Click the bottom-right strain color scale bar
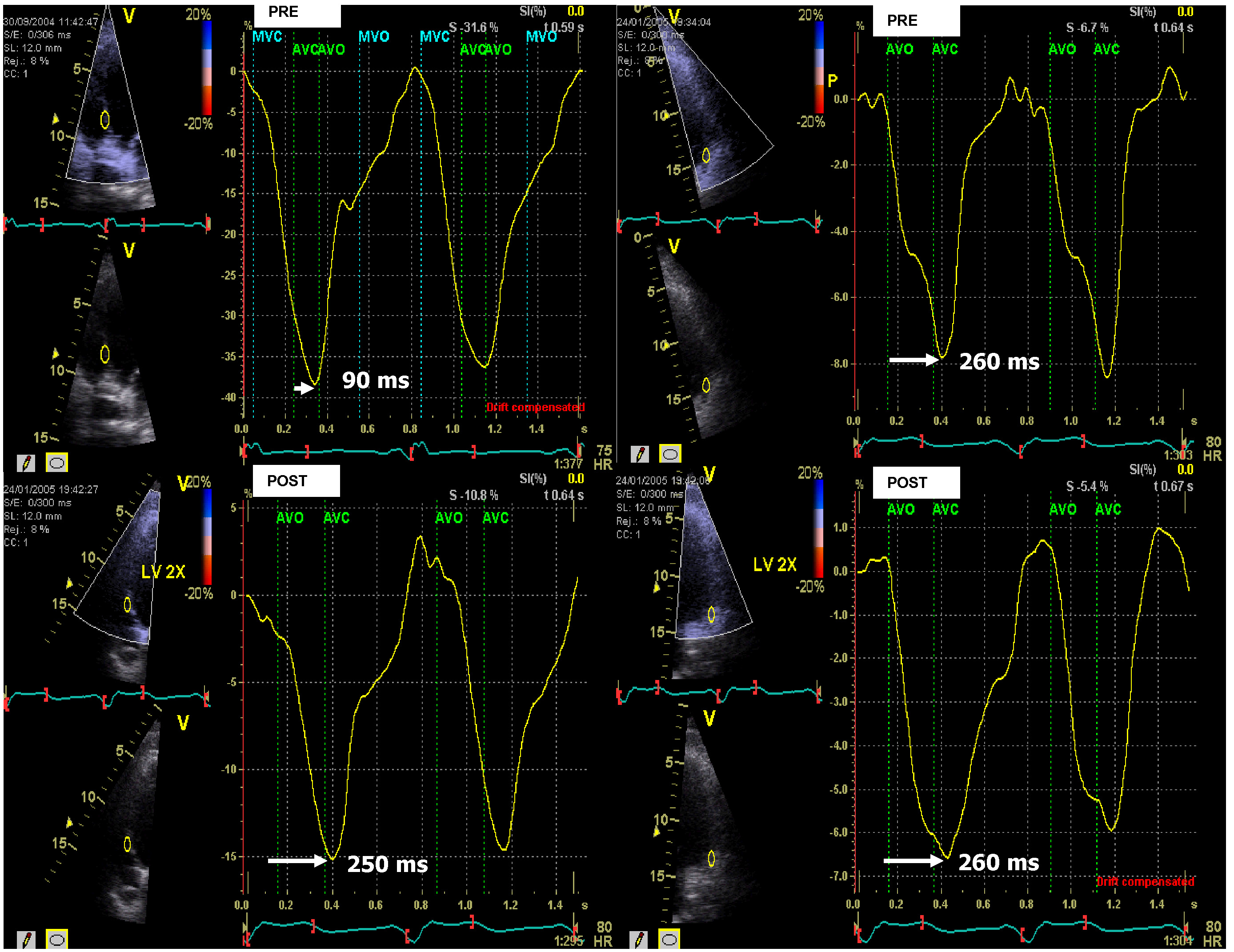1234x952 pixels. [819, 528]
